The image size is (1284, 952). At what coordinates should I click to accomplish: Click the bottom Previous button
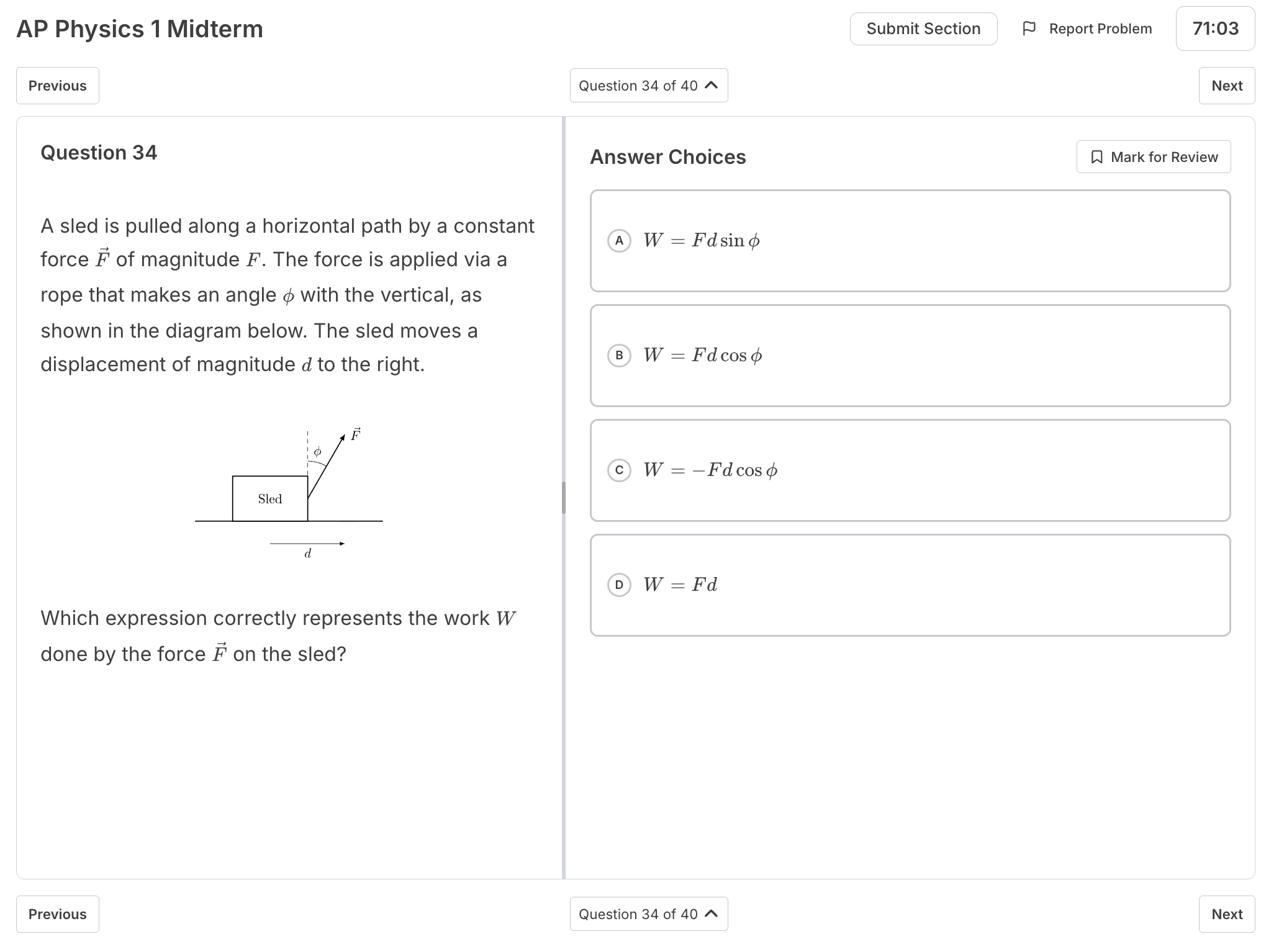58,914
